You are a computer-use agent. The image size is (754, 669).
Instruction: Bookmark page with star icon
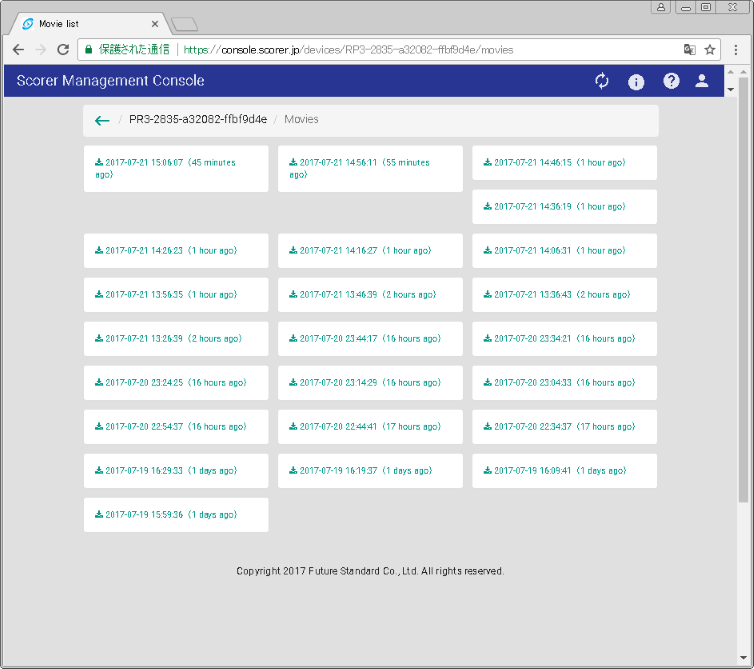[x=710, y=50]
